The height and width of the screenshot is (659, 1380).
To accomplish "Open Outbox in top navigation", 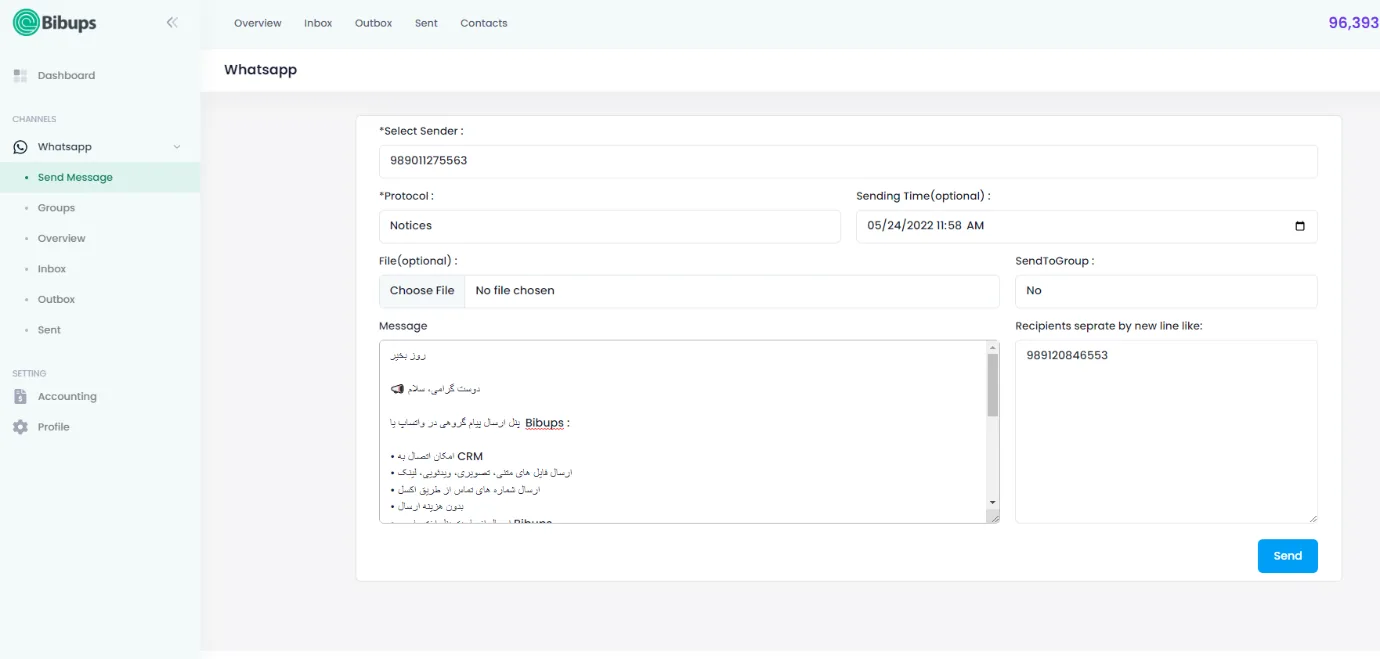I will point(373,23).
